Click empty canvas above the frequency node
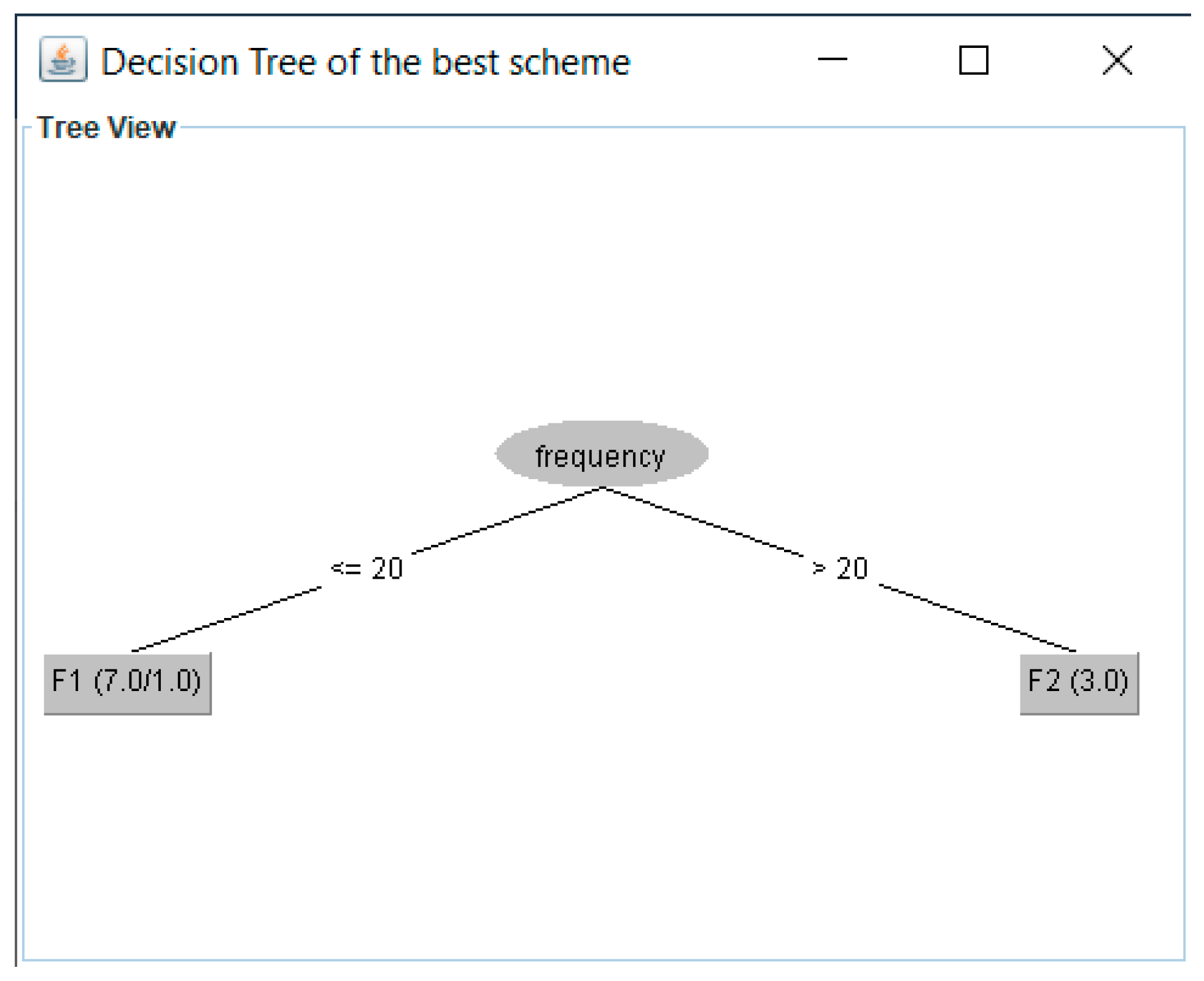Image resolution: width=1204 pixels, height=981 pixels. 601,276
